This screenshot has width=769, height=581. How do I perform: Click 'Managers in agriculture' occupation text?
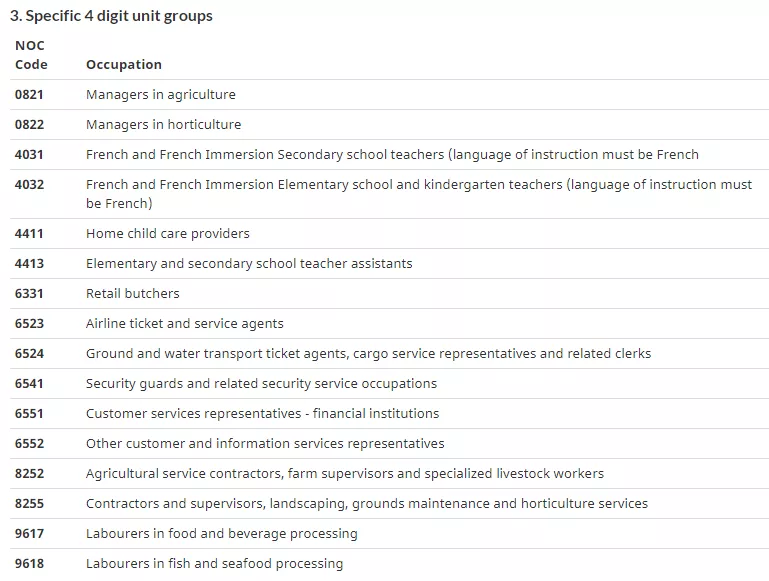(160, 94)
